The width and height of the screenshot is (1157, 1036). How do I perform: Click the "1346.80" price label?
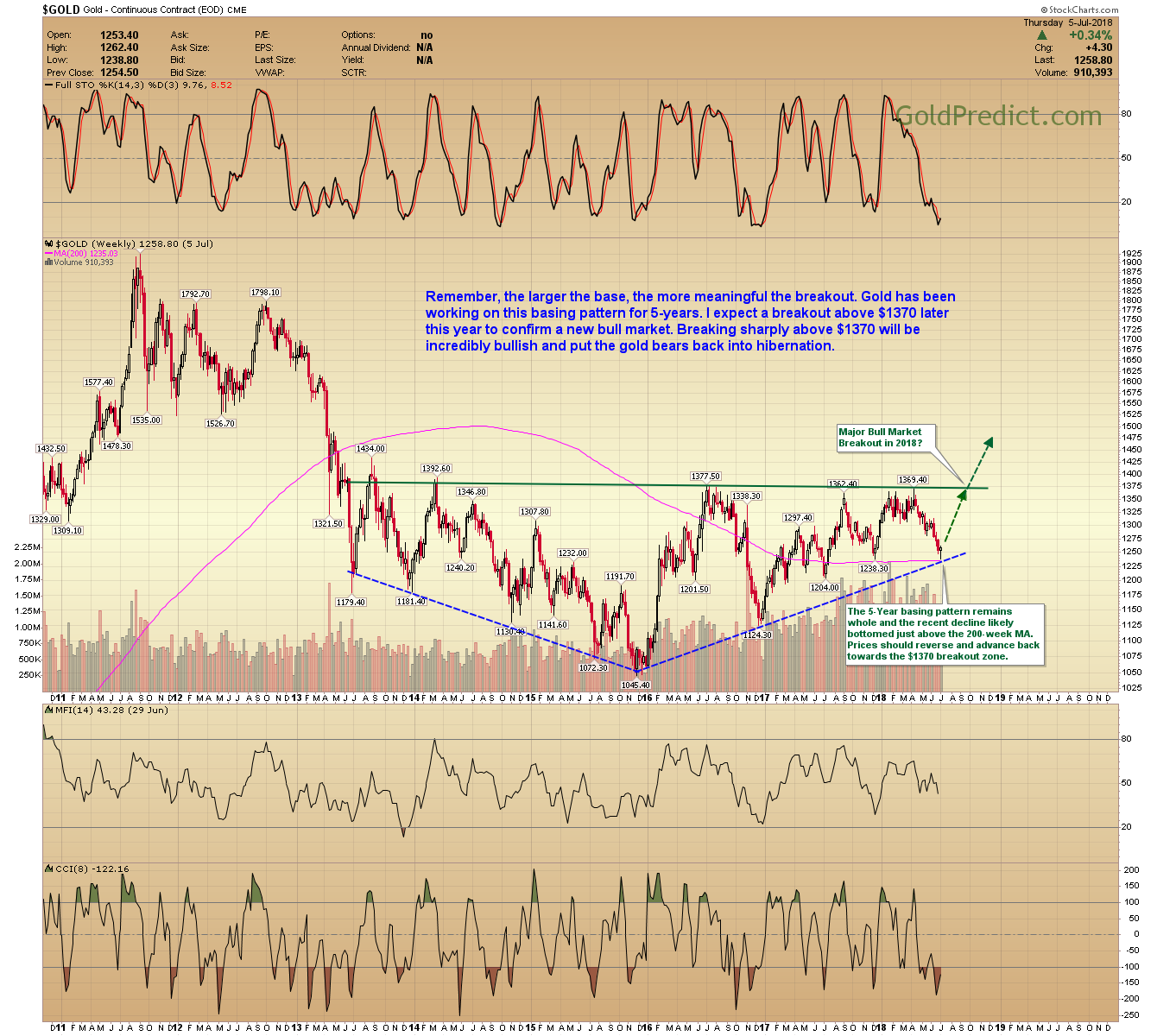point(471,491)
